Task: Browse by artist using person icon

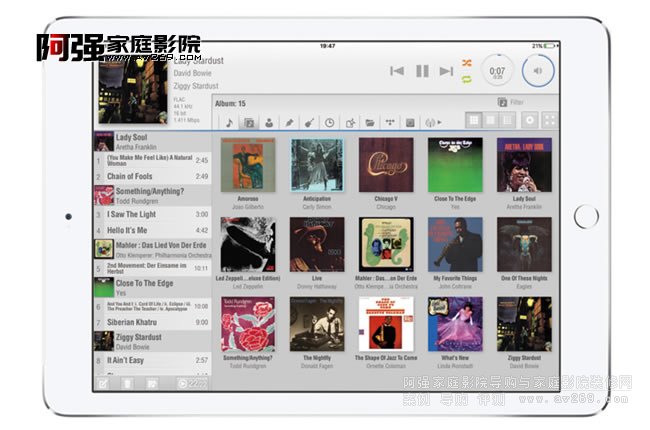Action: pyautogui.click(x=269, y=122)
